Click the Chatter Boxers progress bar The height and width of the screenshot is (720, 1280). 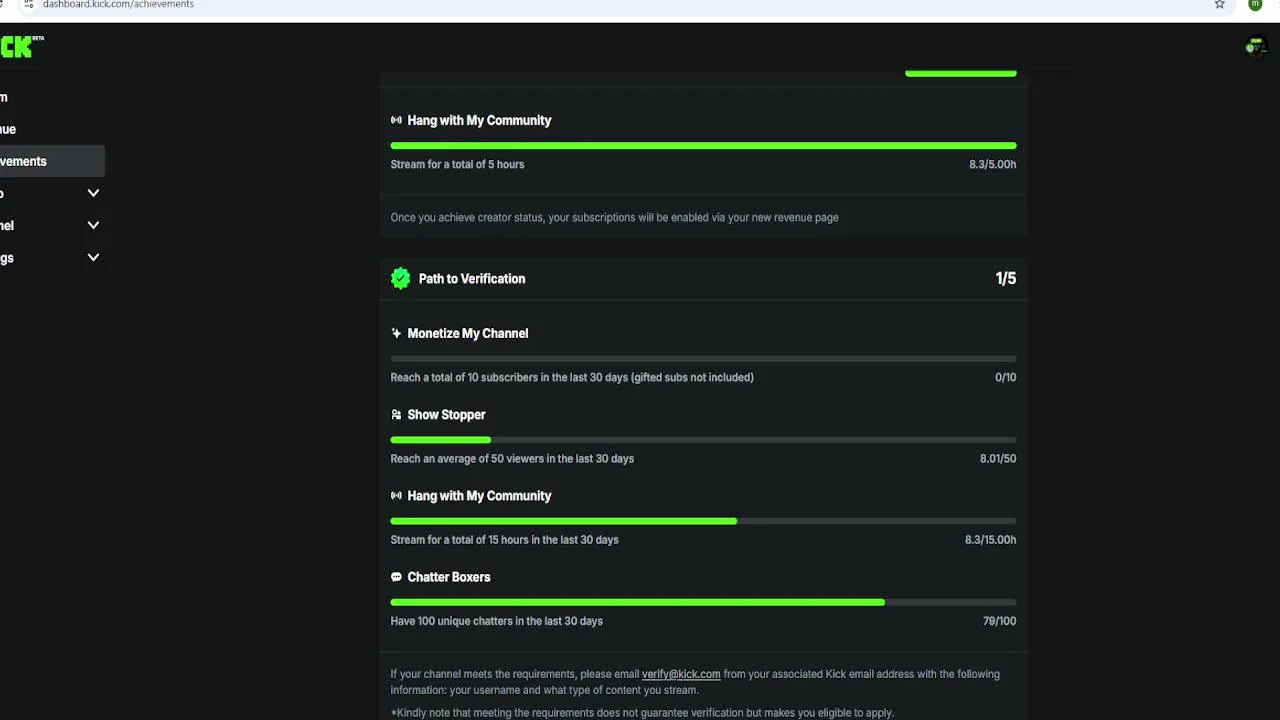click(703, 602)
